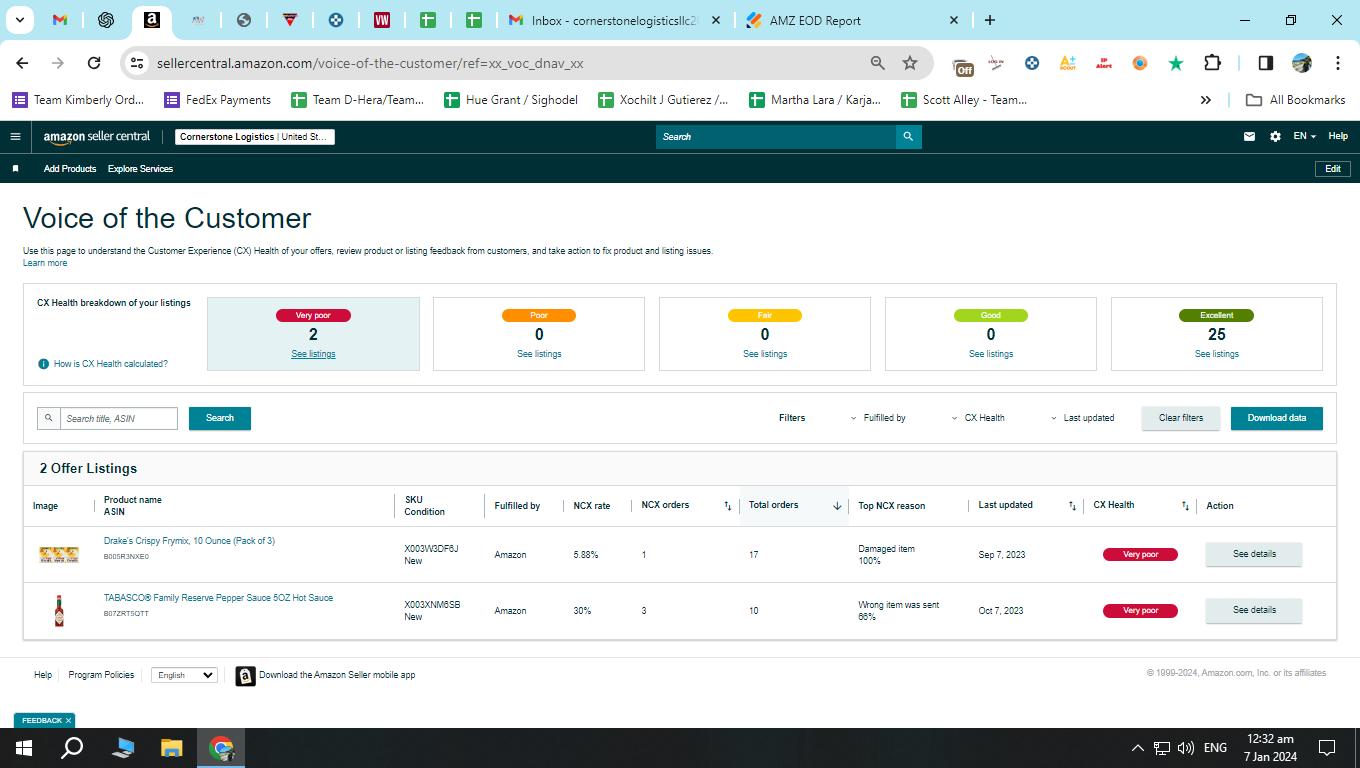The image size is (1360, 768).
Task: Click the teal Search button
Action: (220, 418)
